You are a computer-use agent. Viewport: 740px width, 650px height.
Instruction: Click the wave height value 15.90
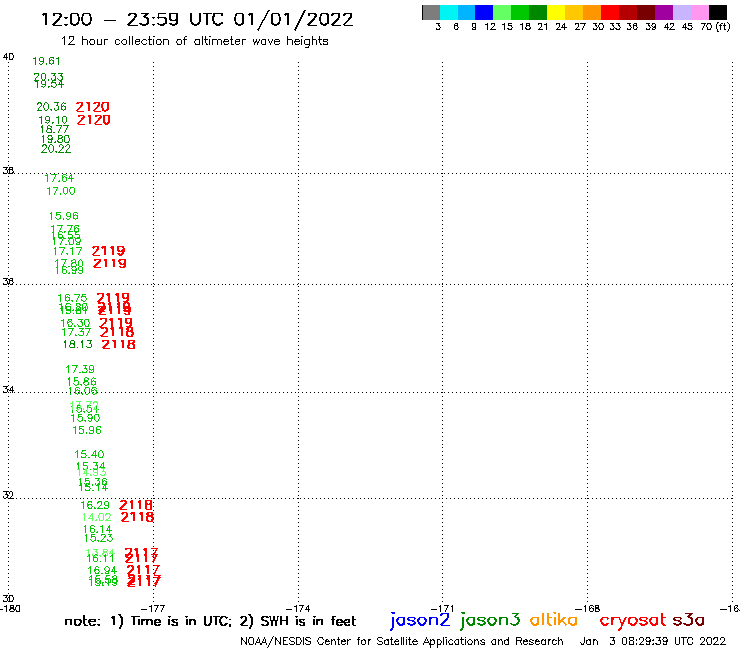[85, 418]
